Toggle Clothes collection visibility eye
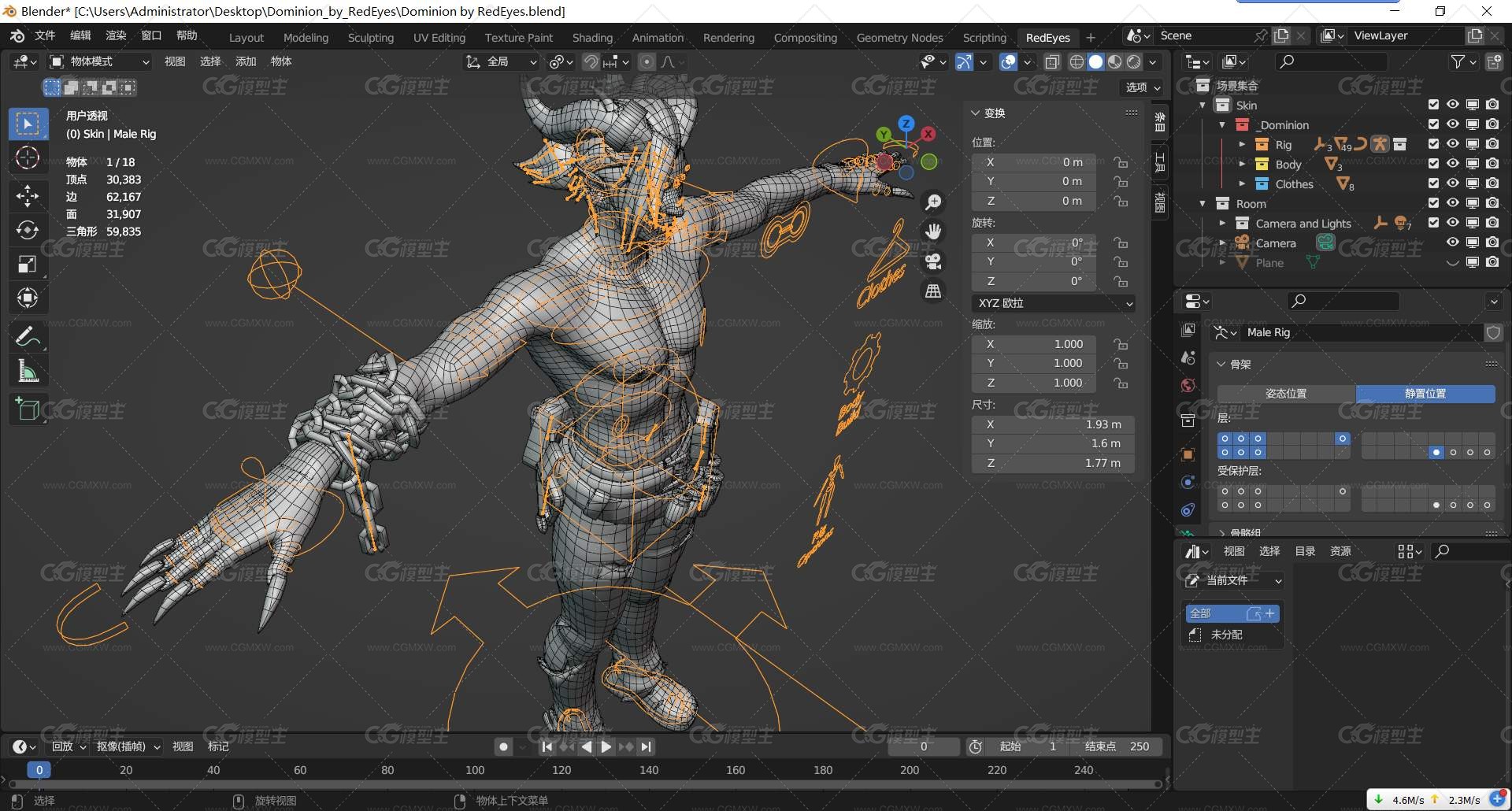The height and width of the screenshot is (811, 1512). click(1453, 183)
